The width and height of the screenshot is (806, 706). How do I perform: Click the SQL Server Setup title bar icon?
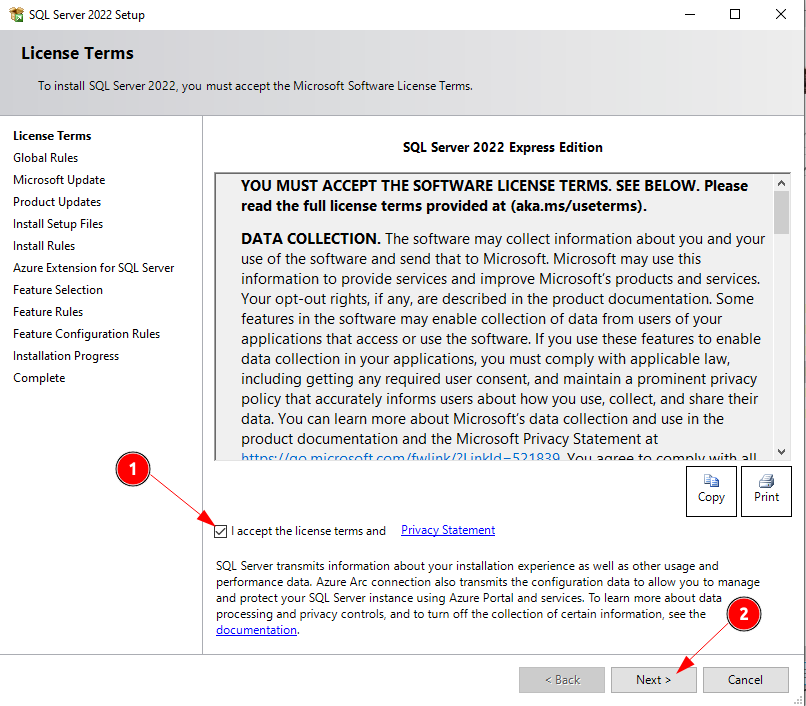(x=16, y=14)
